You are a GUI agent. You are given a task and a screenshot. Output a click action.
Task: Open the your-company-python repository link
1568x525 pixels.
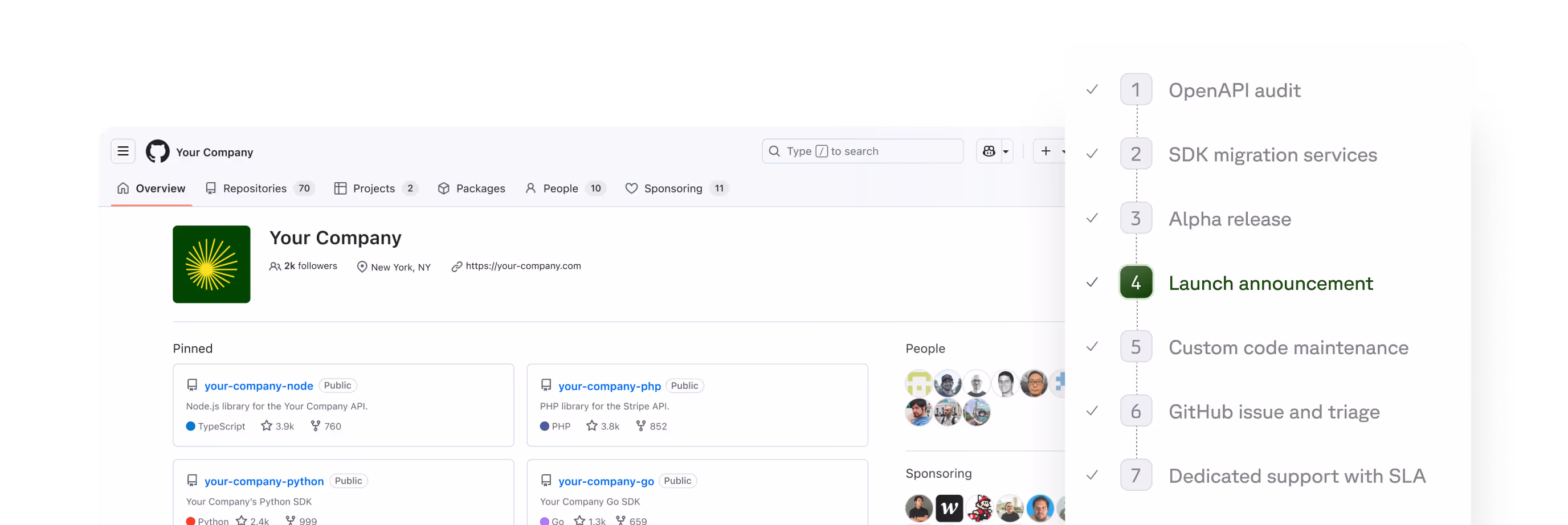pyautogui.click(x=264, y=481)
